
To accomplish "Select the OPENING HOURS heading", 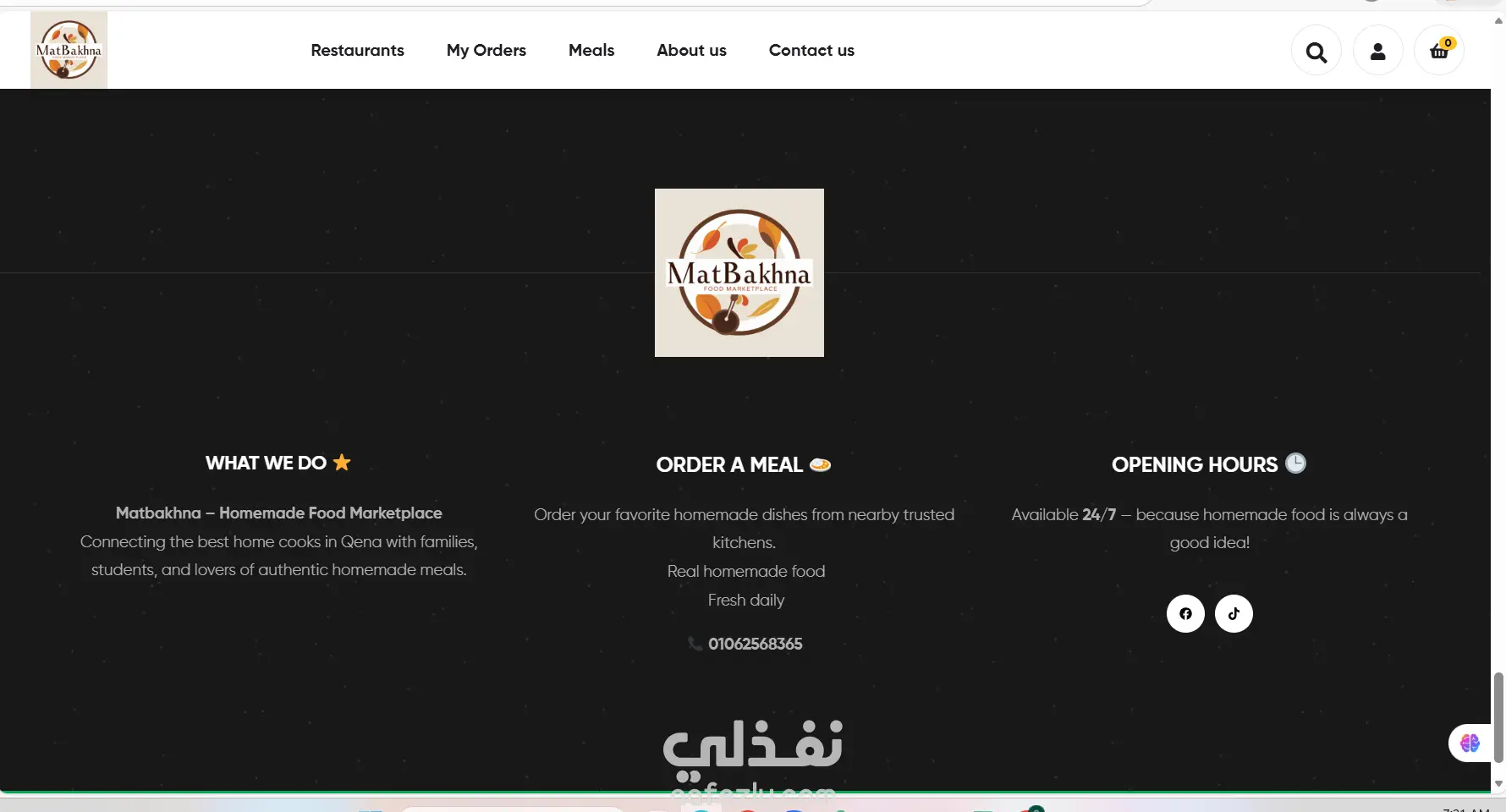I will click(1195, 464).
